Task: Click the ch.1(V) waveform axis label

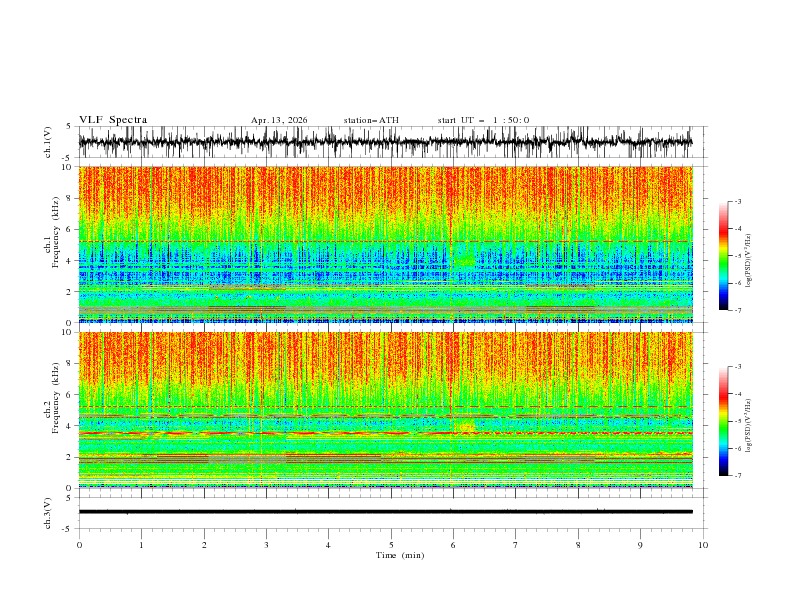Action: (x=48, y=142)
